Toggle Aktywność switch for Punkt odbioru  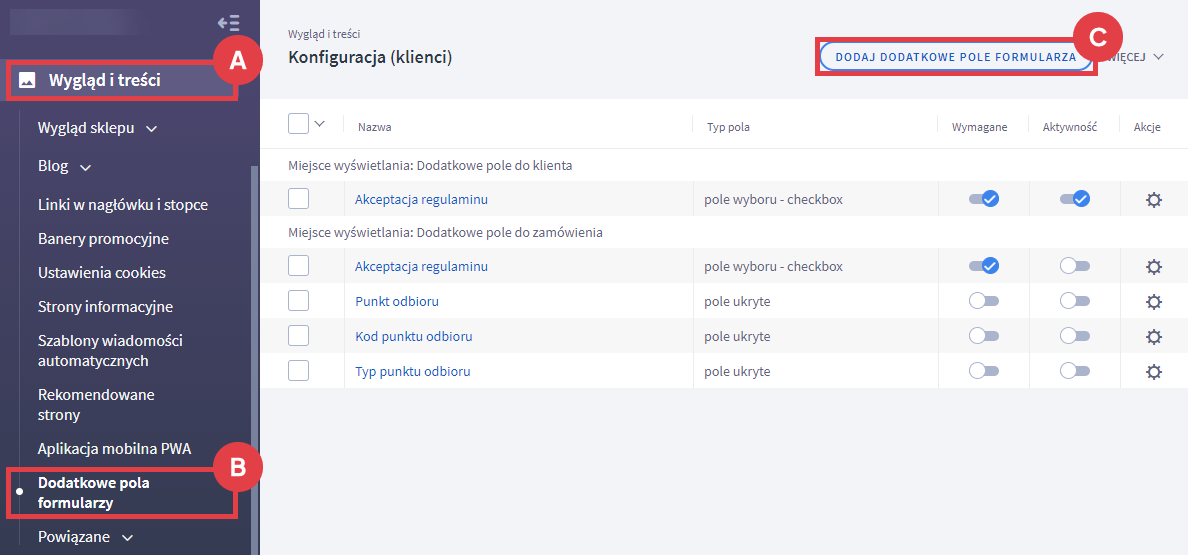(x=1074, y=301)
